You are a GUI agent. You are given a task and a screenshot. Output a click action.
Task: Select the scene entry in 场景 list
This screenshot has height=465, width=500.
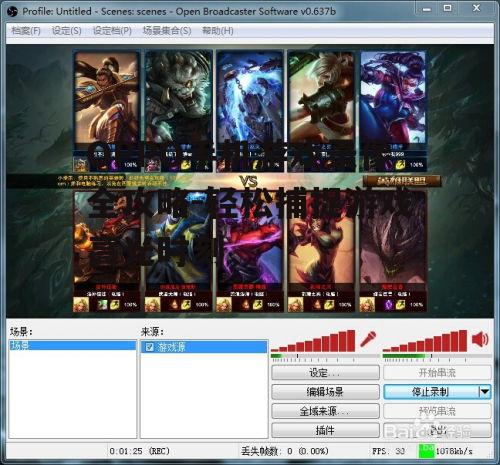click(x=73, y=345)
